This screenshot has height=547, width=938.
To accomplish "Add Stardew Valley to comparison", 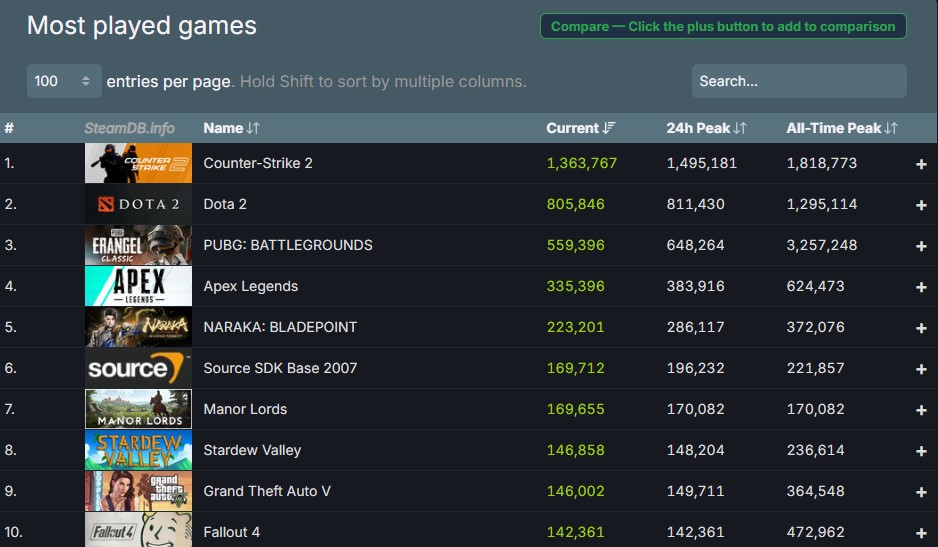I will [921, 451].
